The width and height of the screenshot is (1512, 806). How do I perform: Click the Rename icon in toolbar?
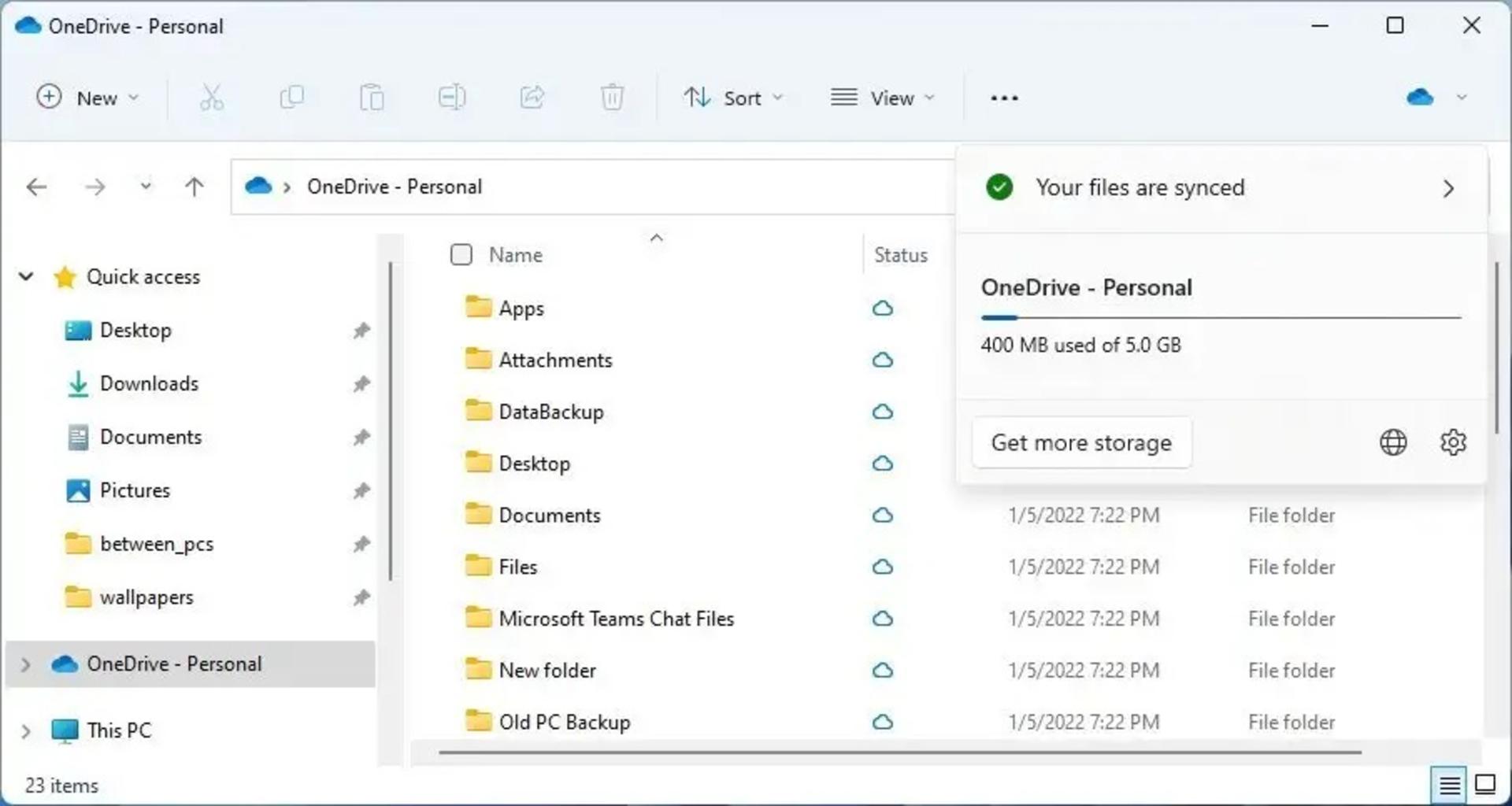point(452,98)
